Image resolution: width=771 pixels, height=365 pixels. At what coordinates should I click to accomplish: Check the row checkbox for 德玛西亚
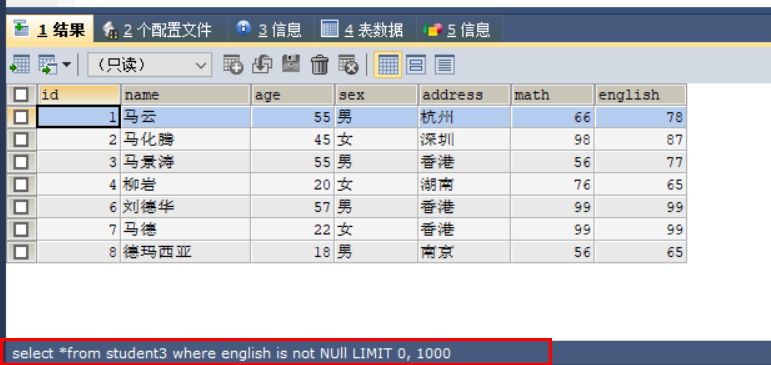point(21,252)
